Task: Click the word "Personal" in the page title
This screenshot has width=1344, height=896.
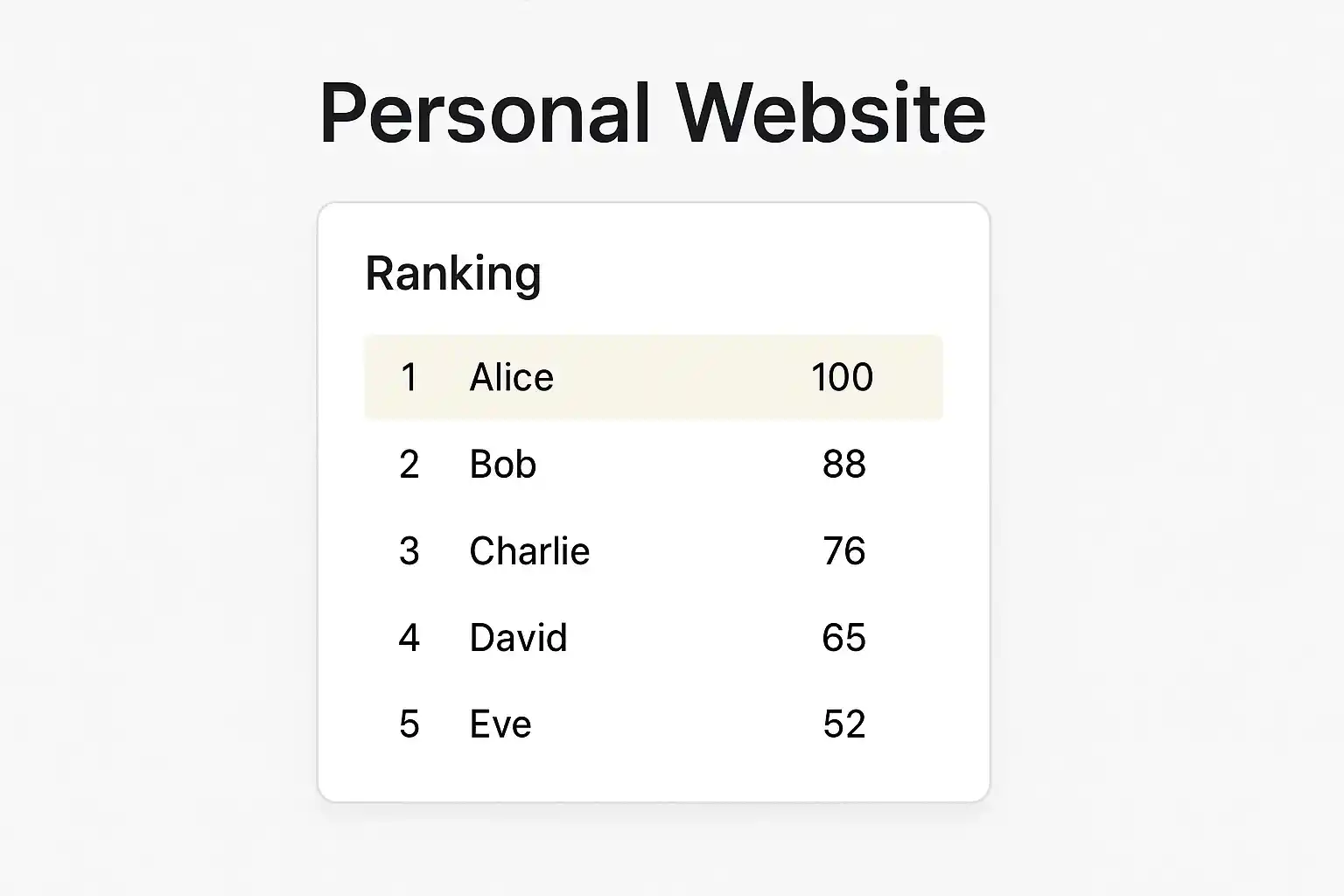Action: [485, 114]
